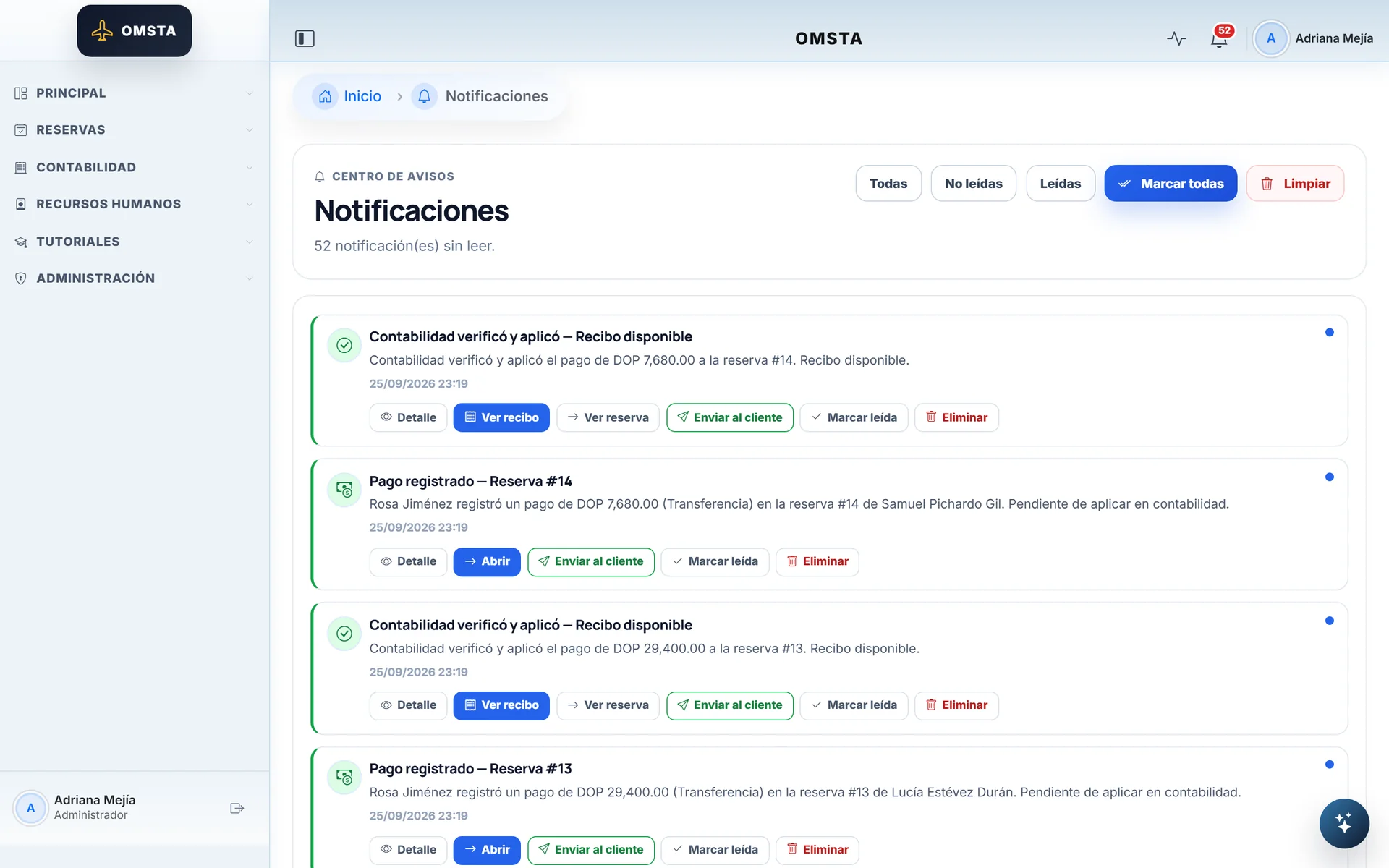Screen dimensions: 1389x868
Task: Select the Todas filter tab
Action: (888, 184)
